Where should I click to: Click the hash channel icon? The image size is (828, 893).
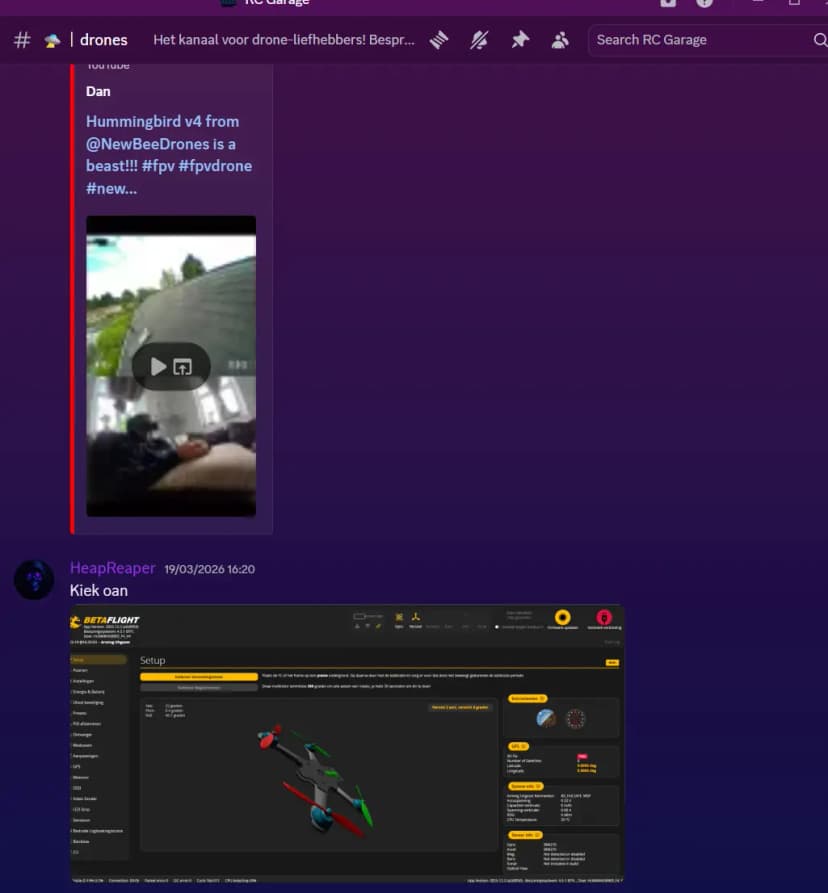click(22, 40)
